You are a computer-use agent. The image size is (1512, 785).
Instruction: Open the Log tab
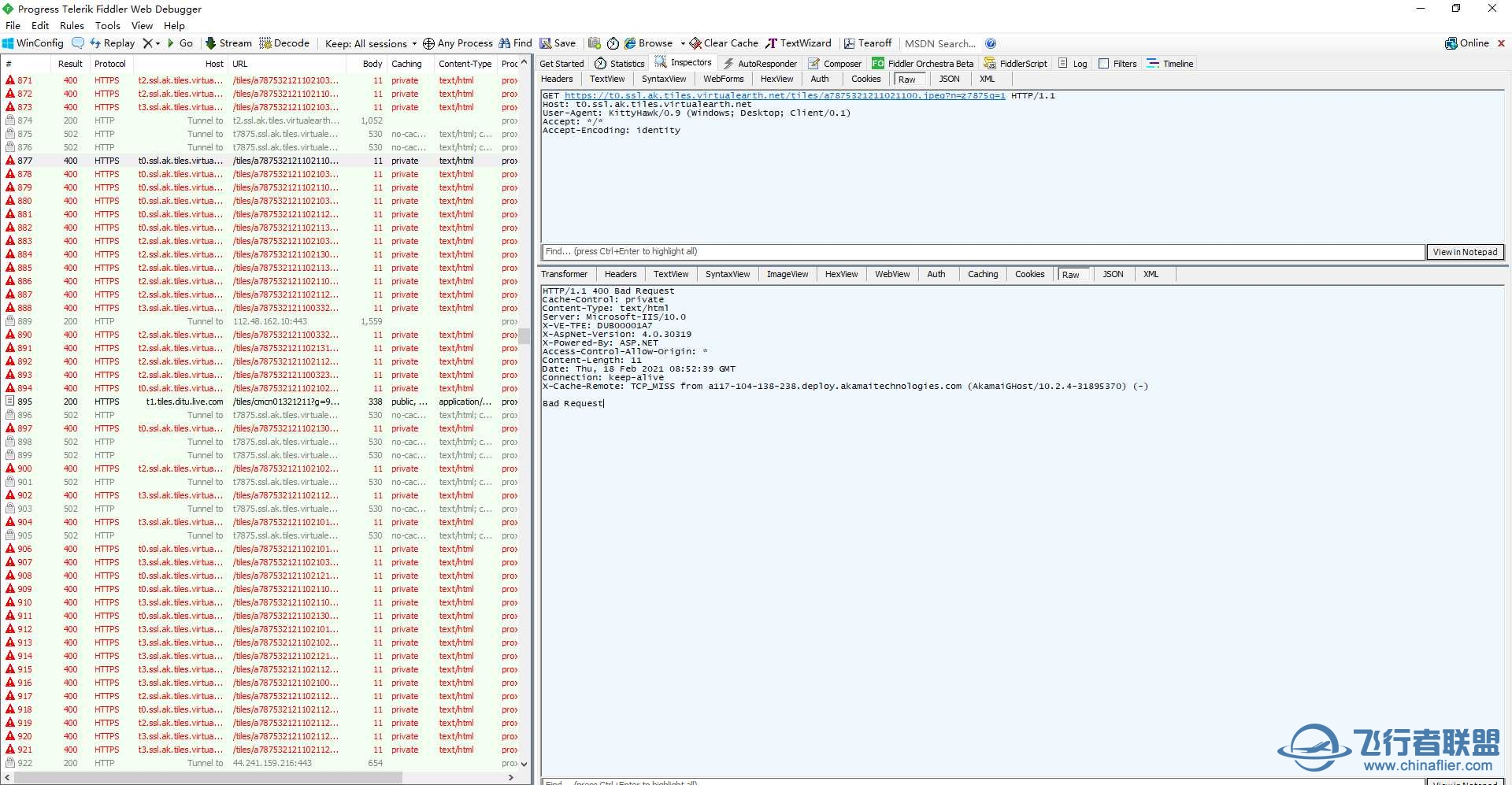click(1073, 64)
